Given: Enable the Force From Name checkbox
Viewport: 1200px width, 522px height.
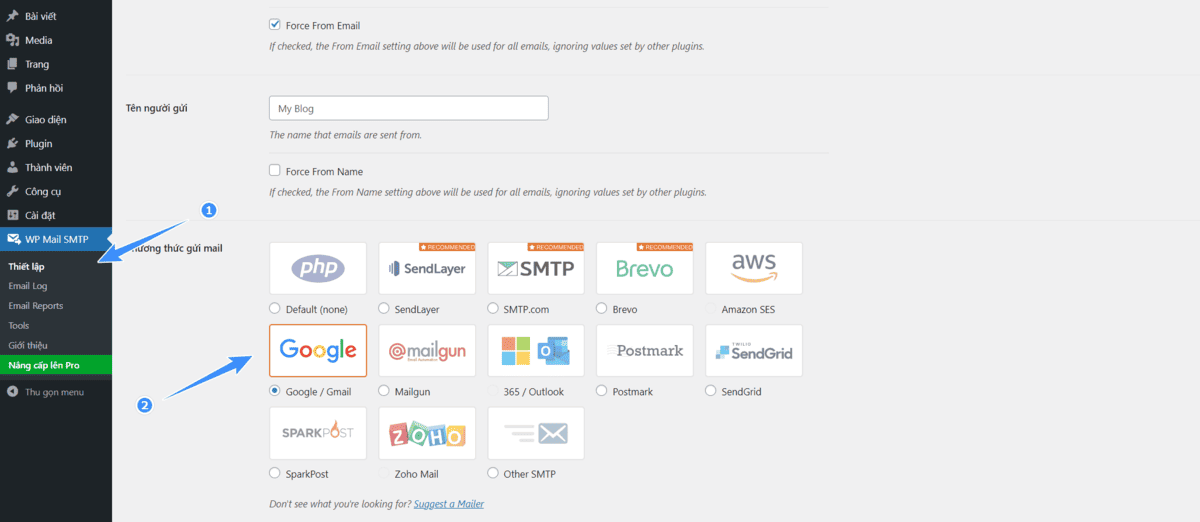Looking at the screenshot, I should click(x=275, y=171).
